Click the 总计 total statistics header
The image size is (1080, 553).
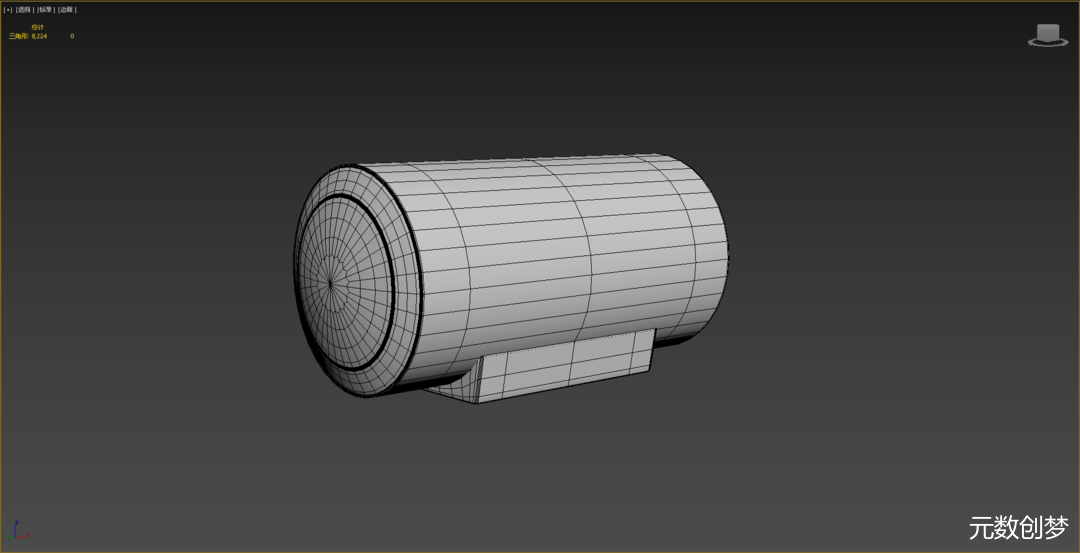pos(38,27)
